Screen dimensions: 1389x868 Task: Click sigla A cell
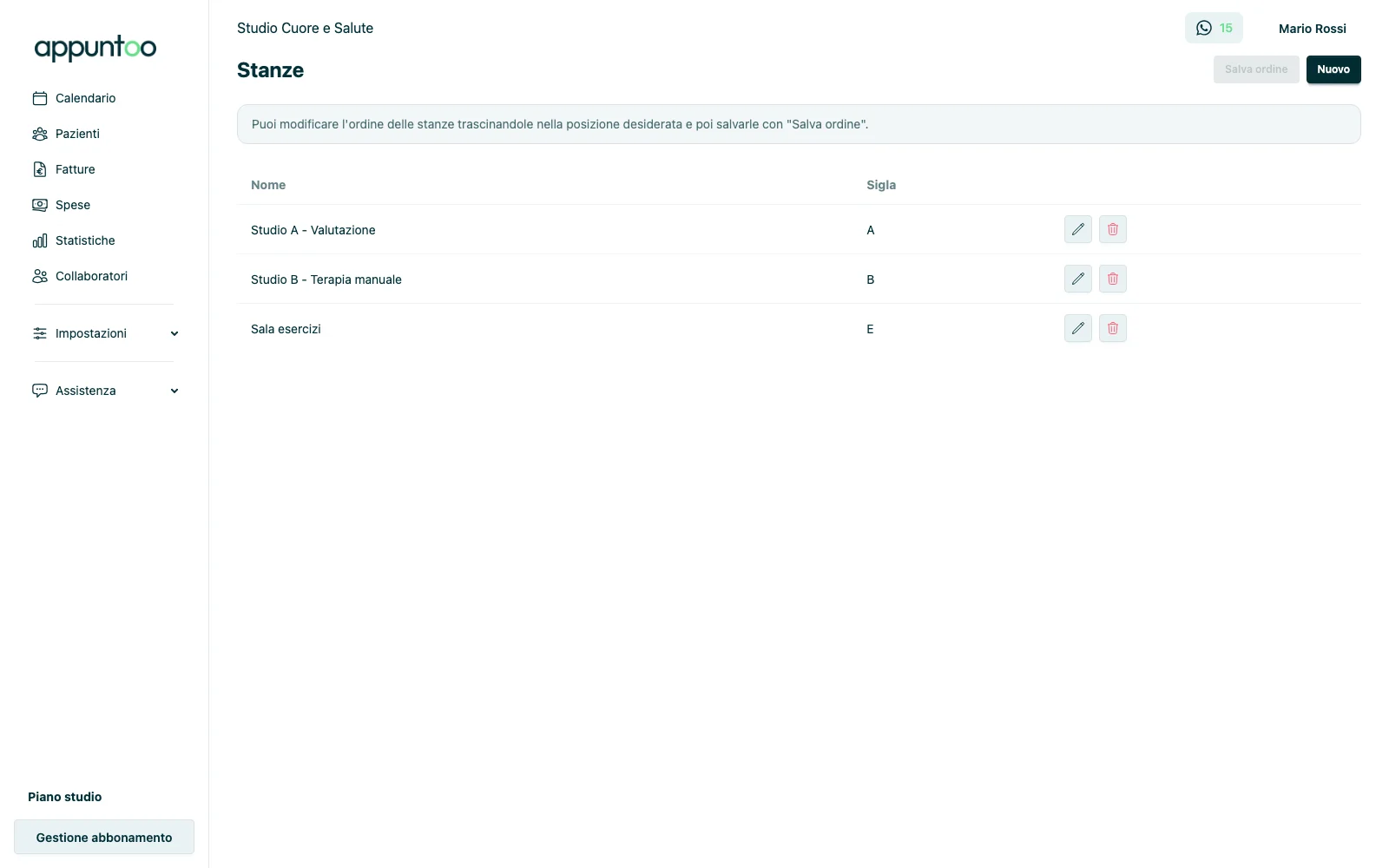click(x=871, y=230)
